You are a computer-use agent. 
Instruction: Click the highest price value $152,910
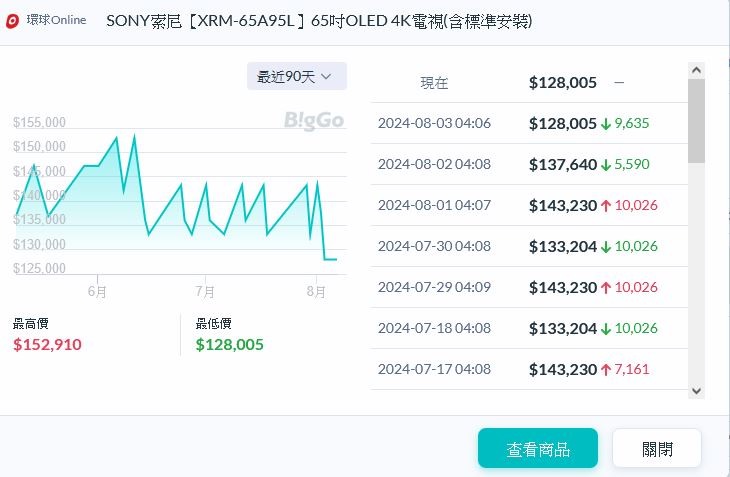(x=47, y=344)
